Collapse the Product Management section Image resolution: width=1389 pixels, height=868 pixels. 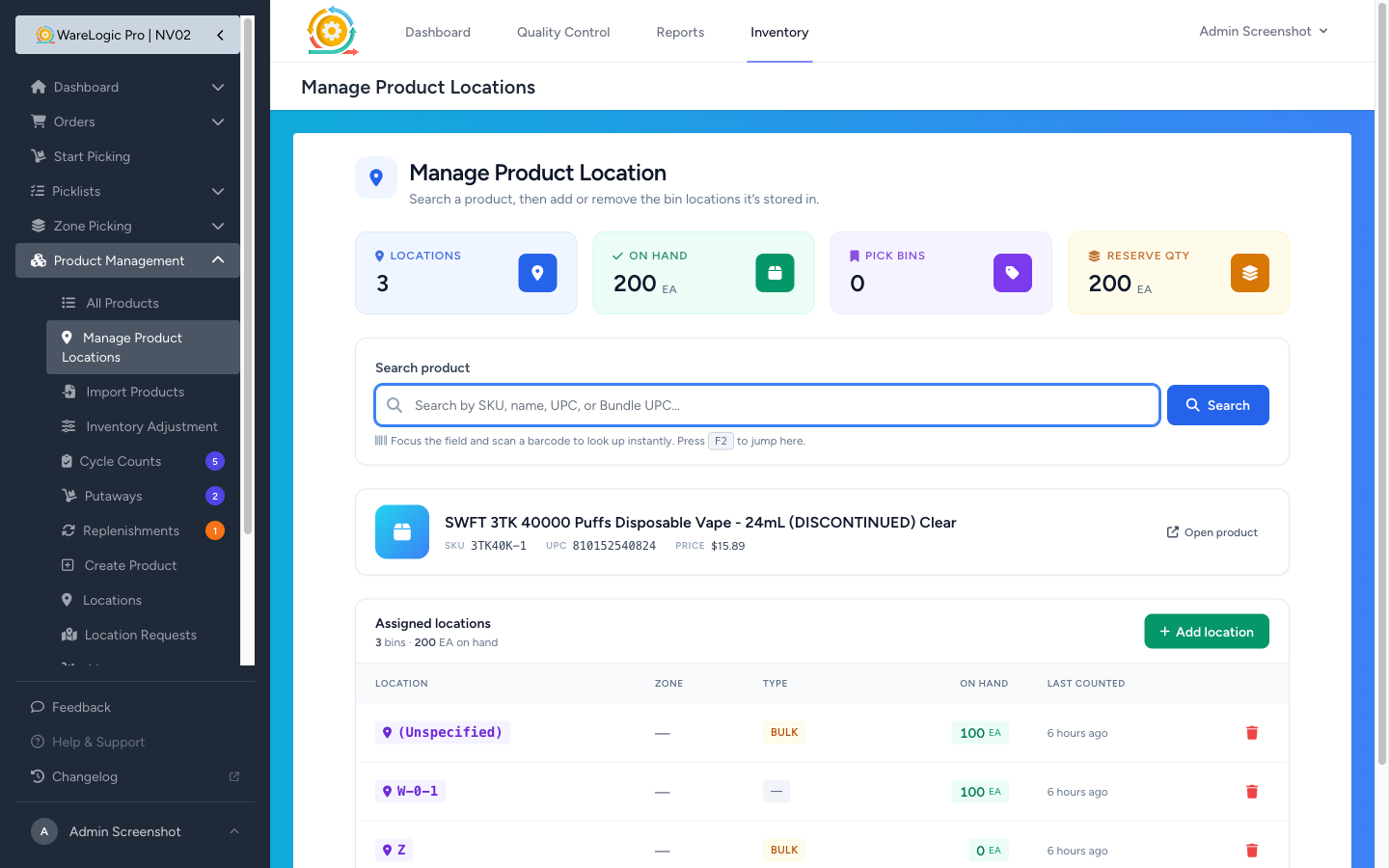(218, 260)
